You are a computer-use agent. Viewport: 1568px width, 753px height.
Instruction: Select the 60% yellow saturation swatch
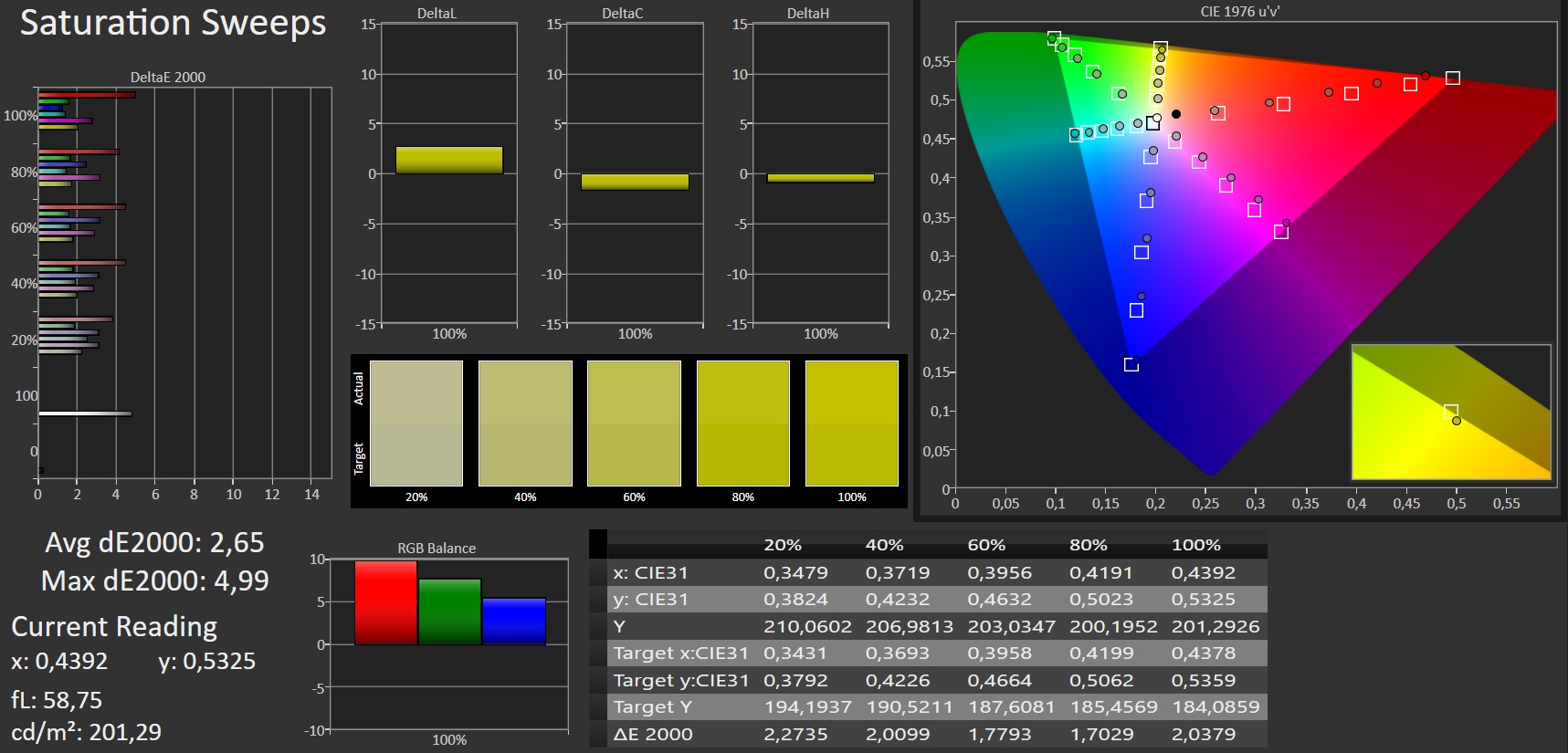click(634, 424)
